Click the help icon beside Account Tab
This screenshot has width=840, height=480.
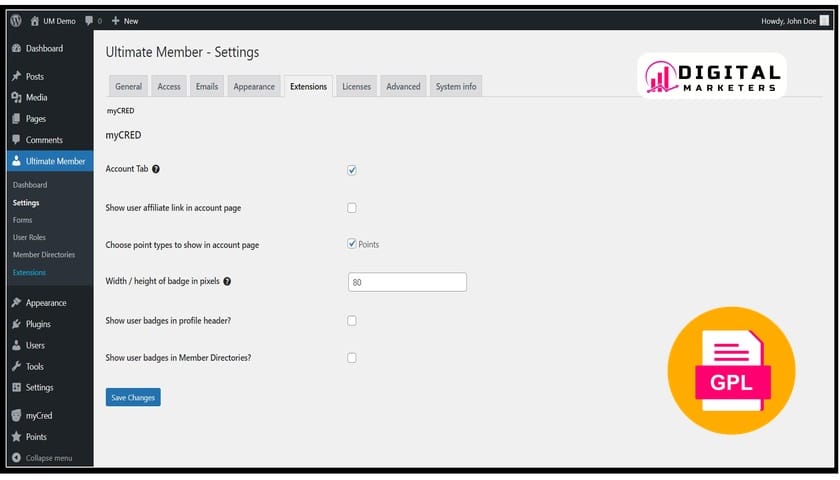point(156,169)
